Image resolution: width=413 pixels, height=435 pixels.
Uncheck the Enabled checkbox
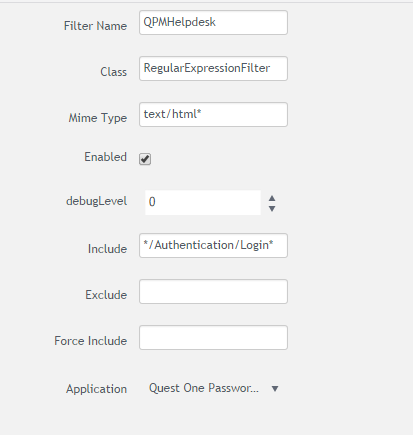145,159
